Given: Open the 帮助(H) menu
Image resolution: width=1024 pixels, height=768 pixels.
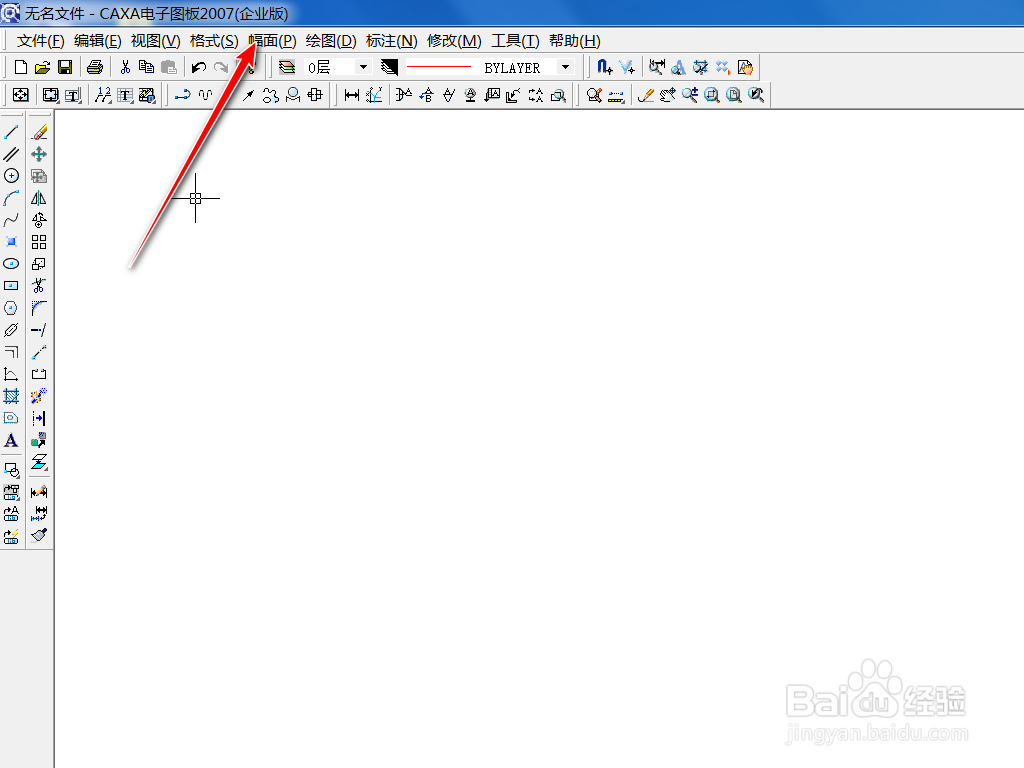Looking at the screenshot, I should pos(575,40).
